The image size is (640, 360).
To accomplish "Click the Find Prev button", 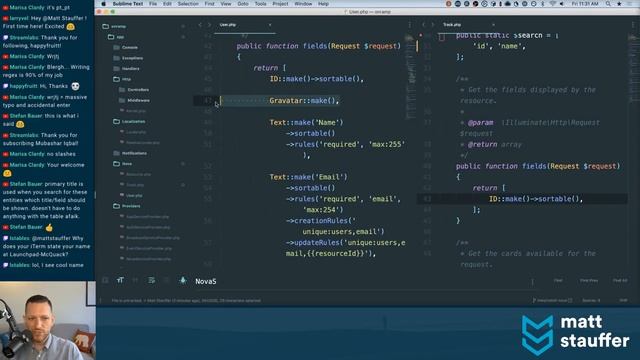I will [x=589, y=280].
